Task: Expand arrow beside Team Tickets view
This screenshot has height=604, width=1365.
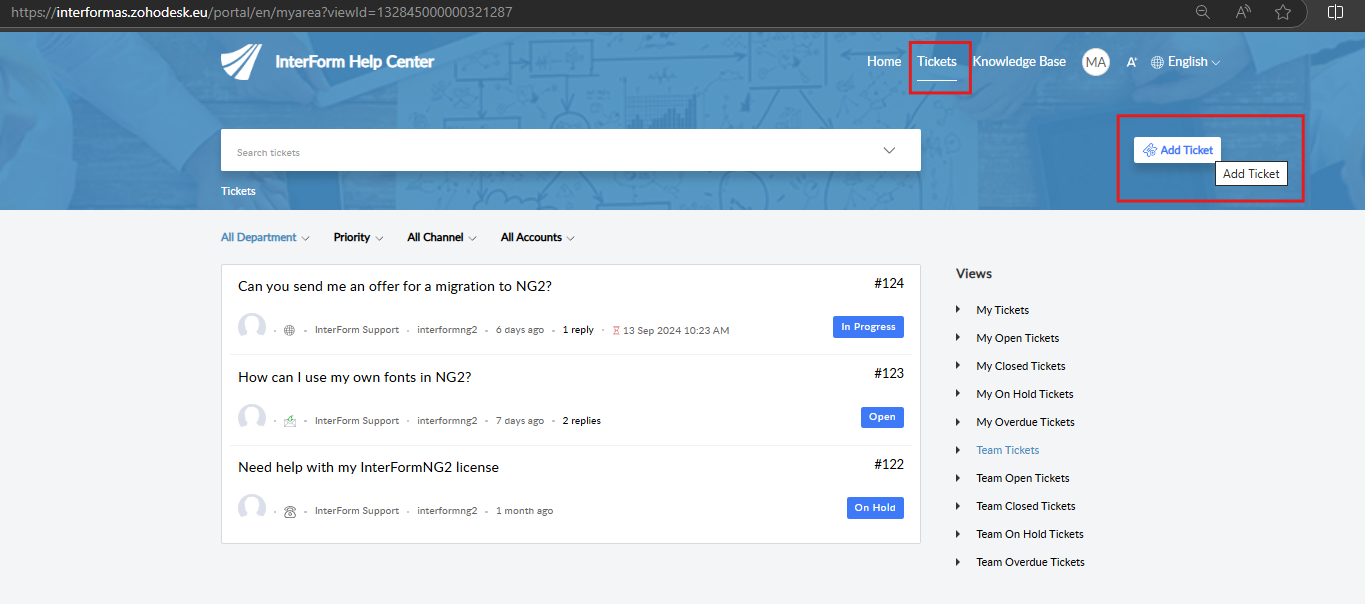Action: click(x=958, y=450)
